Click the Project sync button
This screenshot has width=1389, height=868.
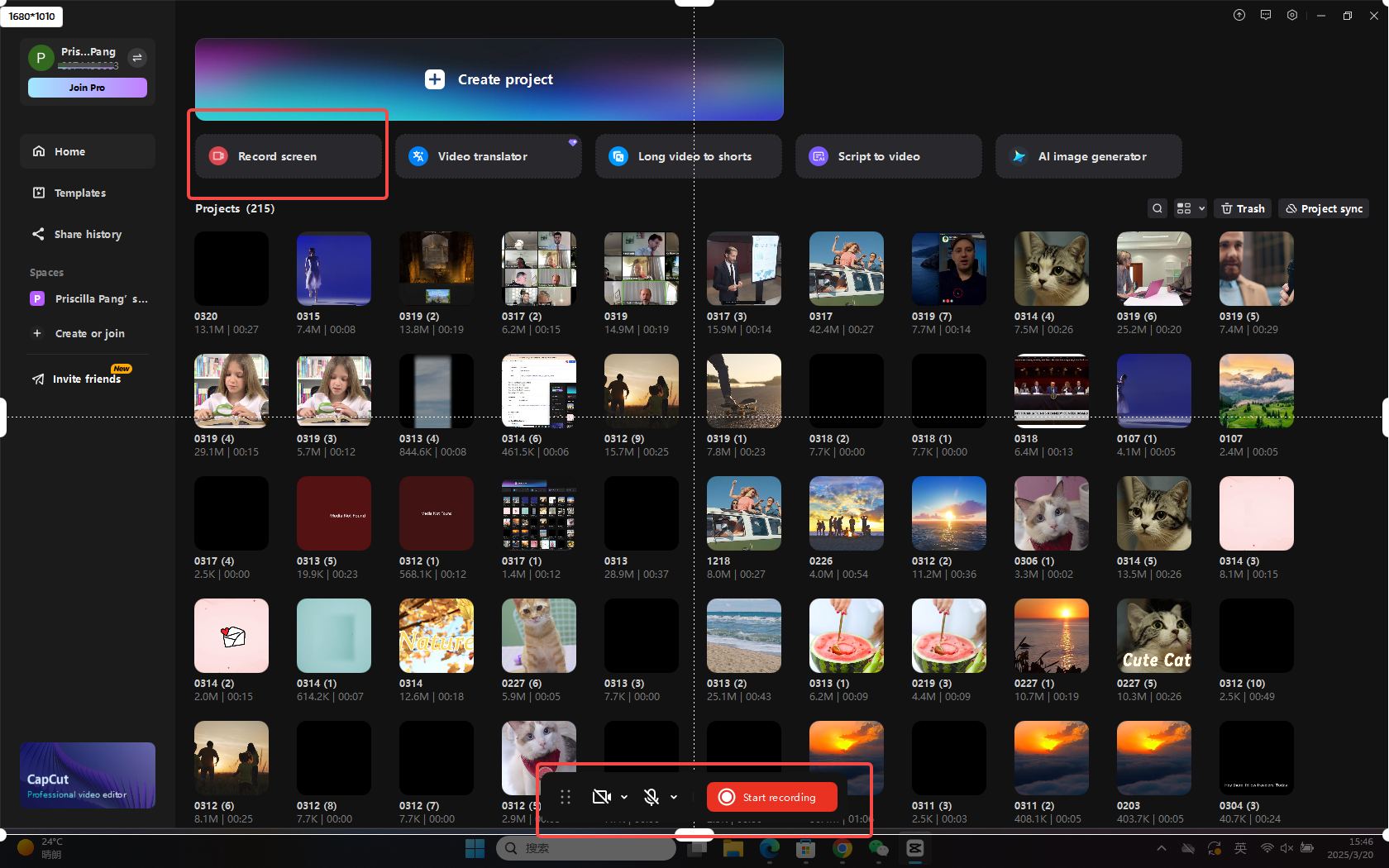pyautogui.click(x=1324, y=208)
